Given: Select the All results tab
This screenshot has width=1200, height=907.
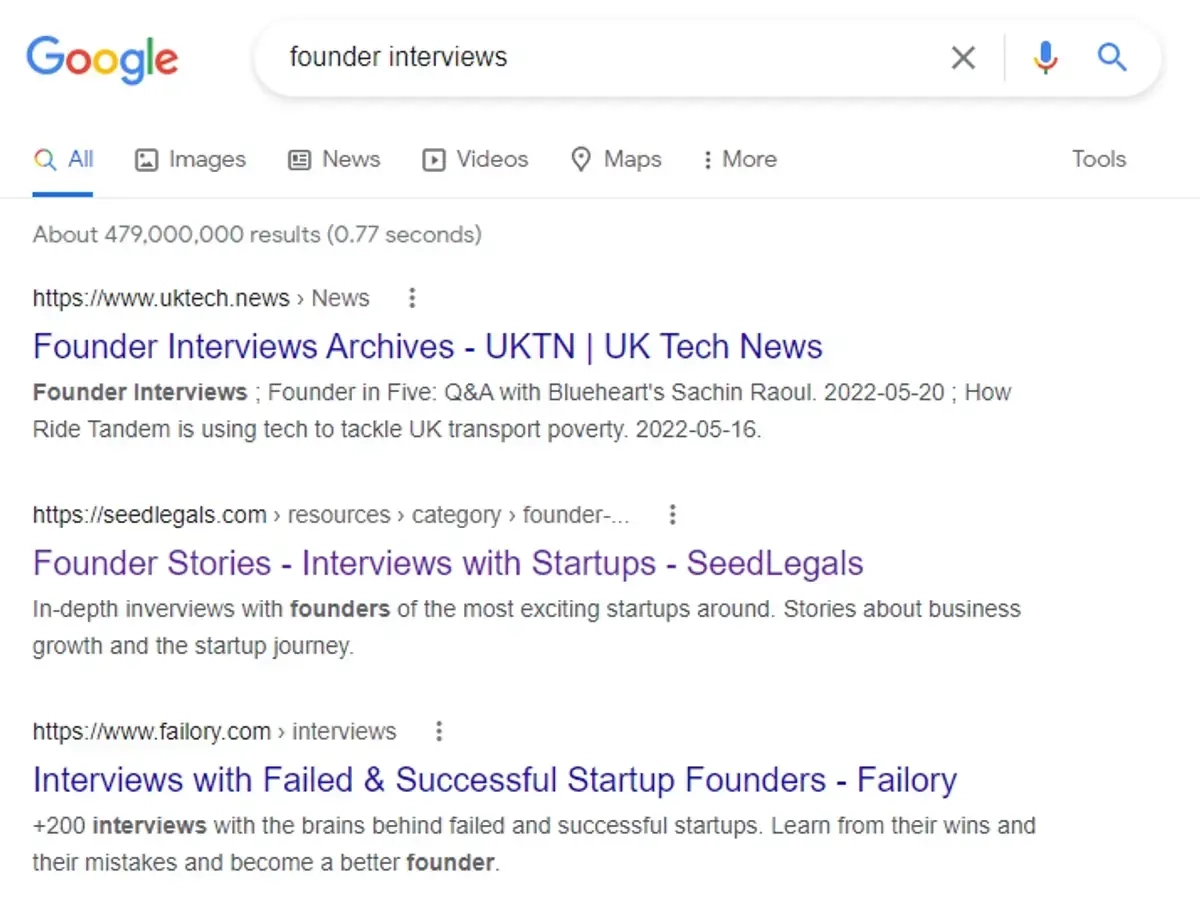Looking at the screenshot, I should coord(64,160).
